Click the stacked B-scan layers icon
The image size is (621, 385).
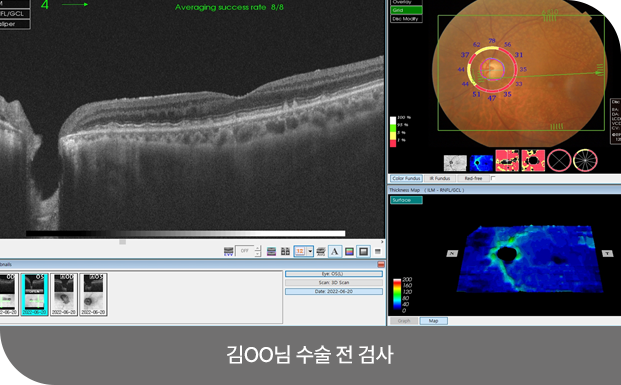[271, 251]
